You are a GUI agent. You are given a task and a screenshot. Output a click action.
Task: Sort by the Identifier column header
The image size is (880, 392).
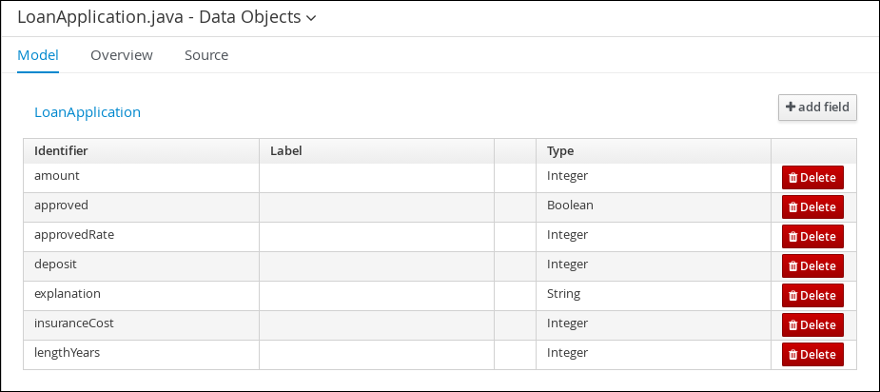click(61, 151)
